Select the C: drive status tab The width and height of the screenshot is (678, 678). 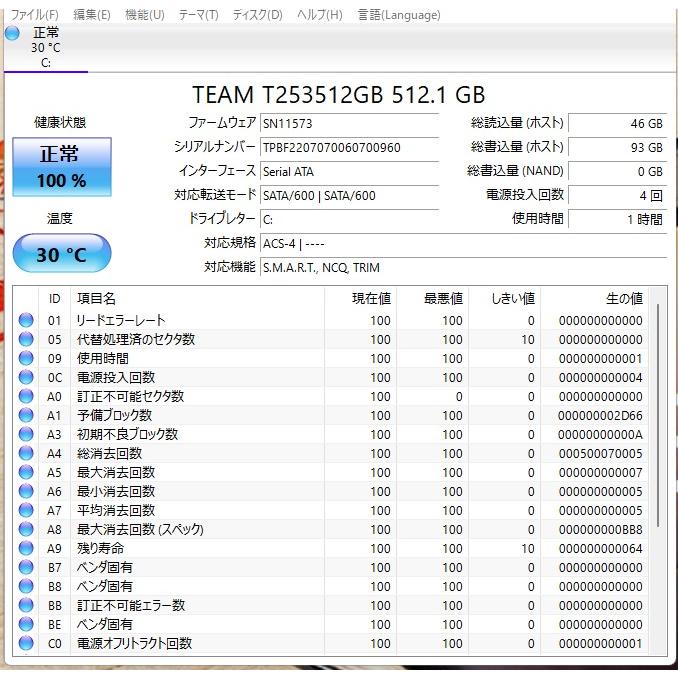click(x=46, y=48)
